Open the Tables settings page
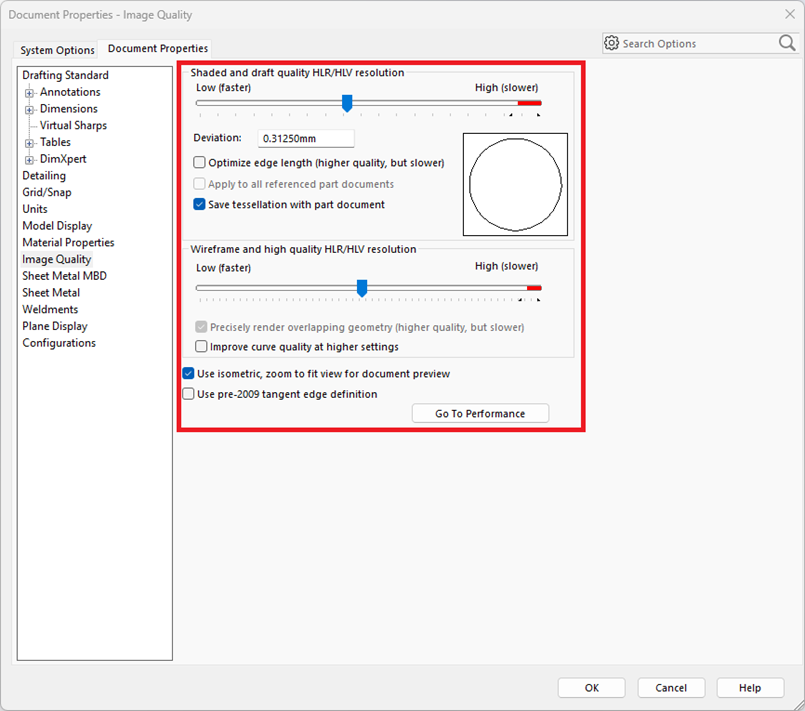Image resolution: width=805 pixels, height=711 pixels. 55,142
